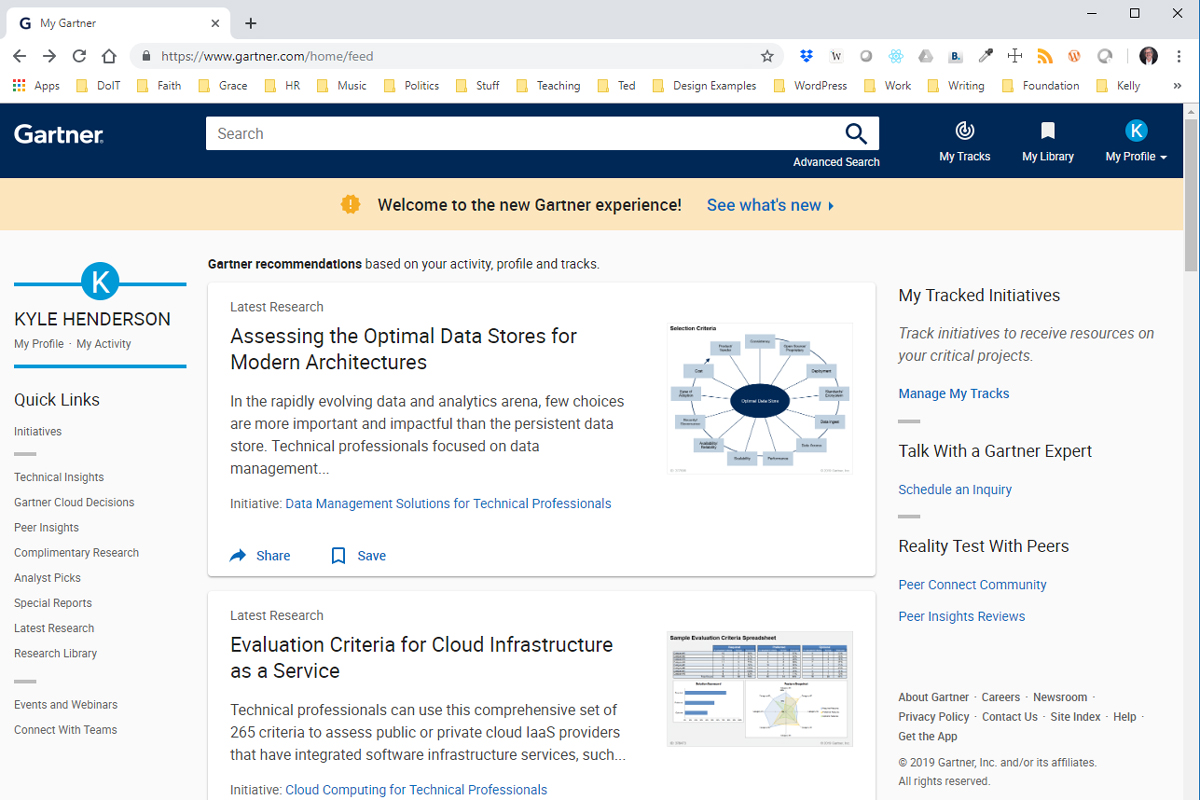
Task: Open the Dropbox browser extension
Action: point(806,56)
